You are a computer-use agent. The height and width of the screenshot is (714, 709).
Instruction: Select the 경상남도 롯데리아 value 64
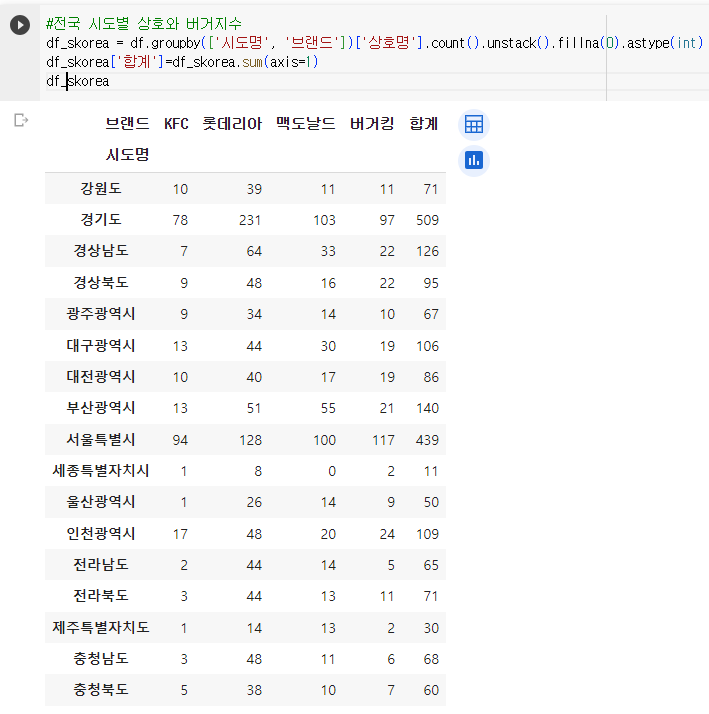(254, 251)
